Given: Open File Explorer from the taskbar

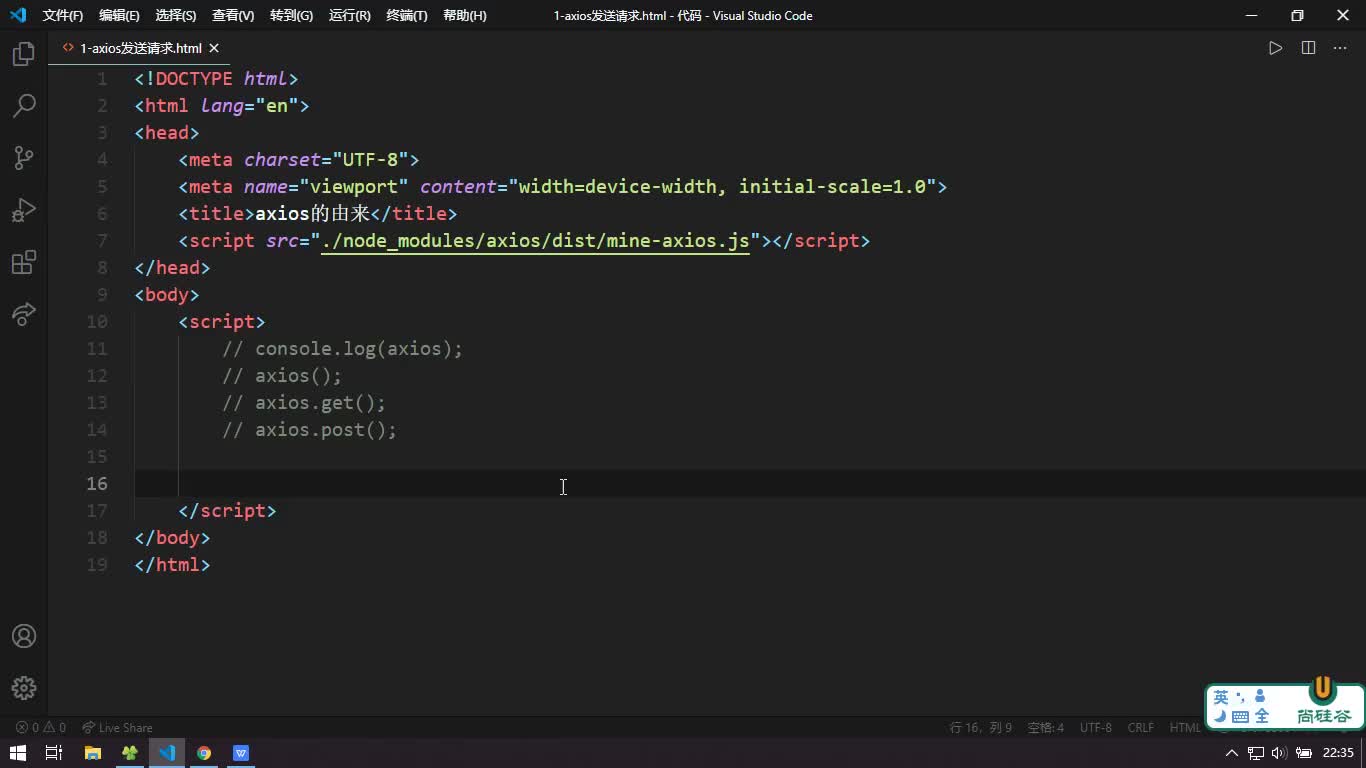Looking at the screenshot, I should 92,753.
